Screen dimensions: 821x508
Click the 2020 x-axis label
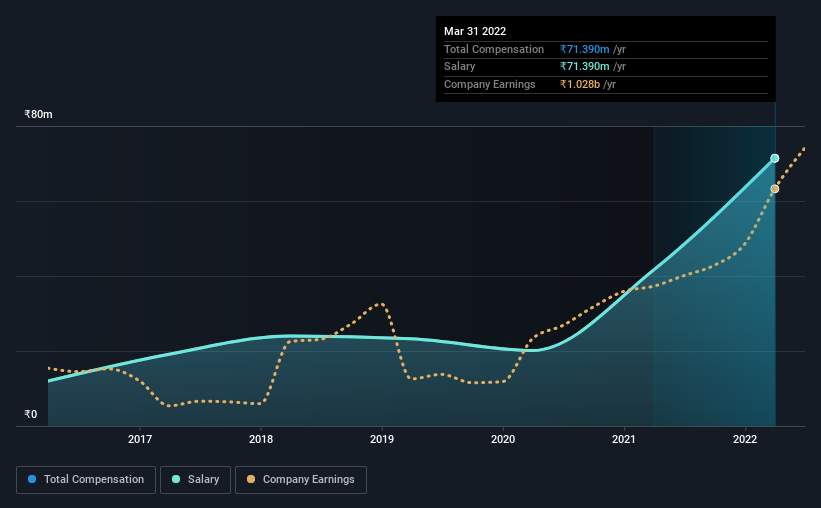(503, 439)
